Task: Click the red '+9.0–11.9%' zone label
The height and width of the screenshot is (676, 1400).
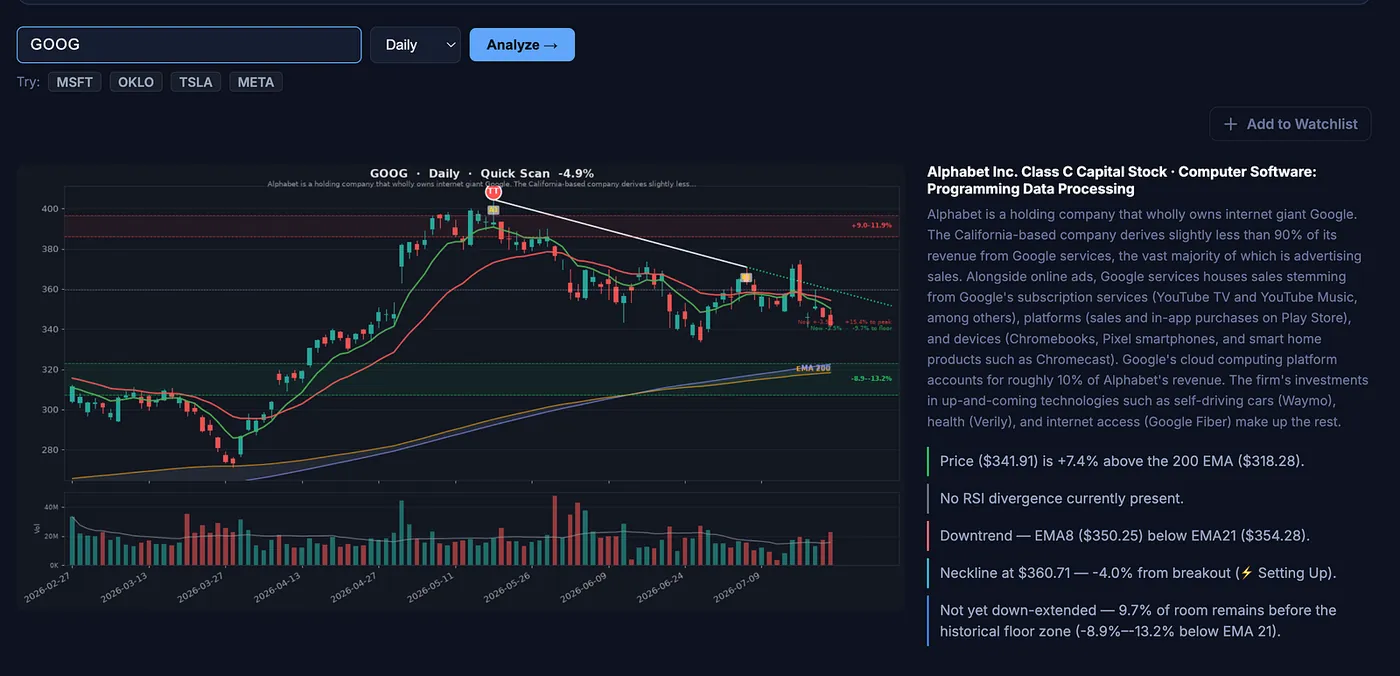Action: point(871,225)
